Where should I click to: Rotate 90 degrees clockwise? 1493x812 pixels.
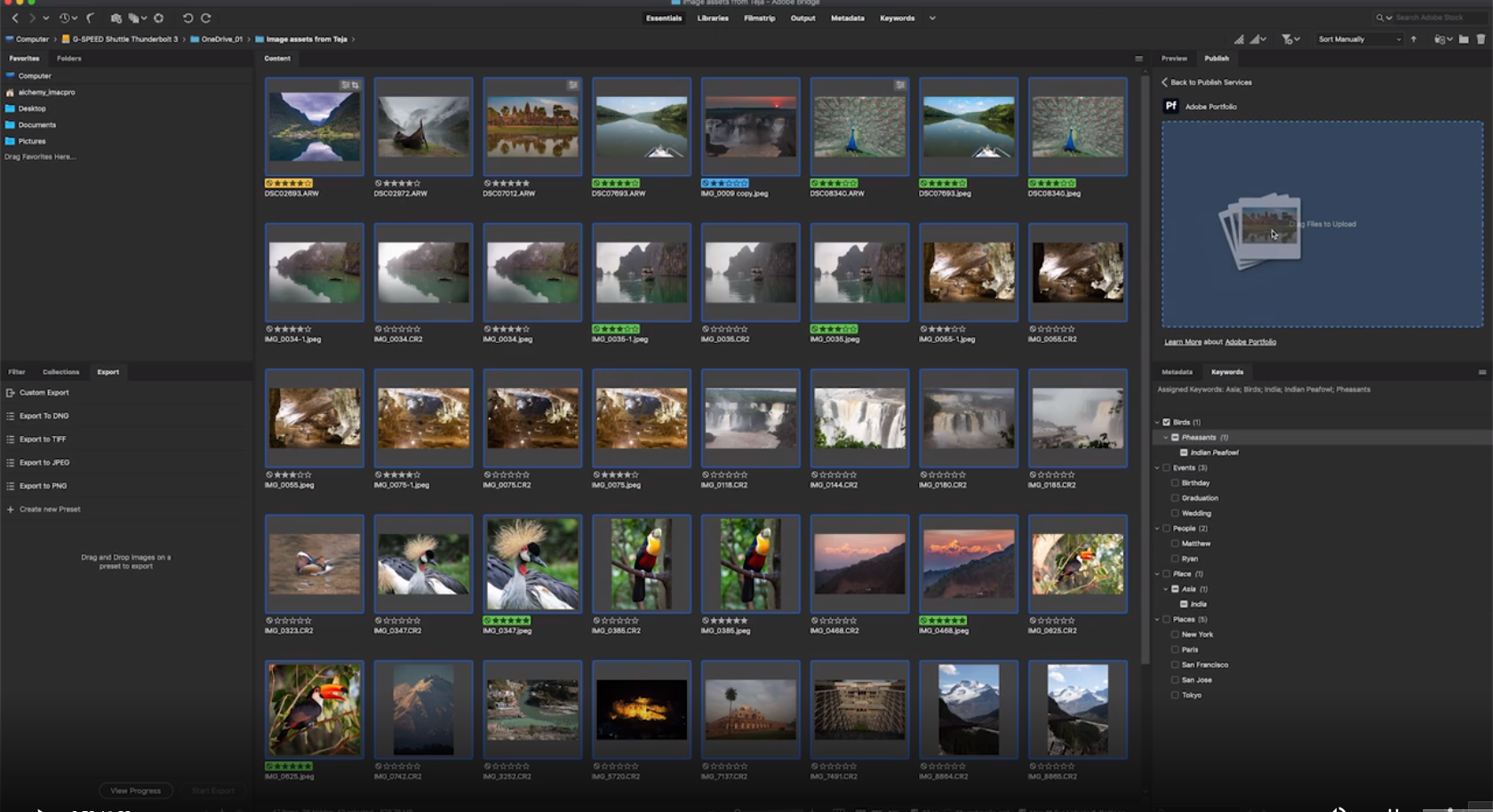(205, 18)
